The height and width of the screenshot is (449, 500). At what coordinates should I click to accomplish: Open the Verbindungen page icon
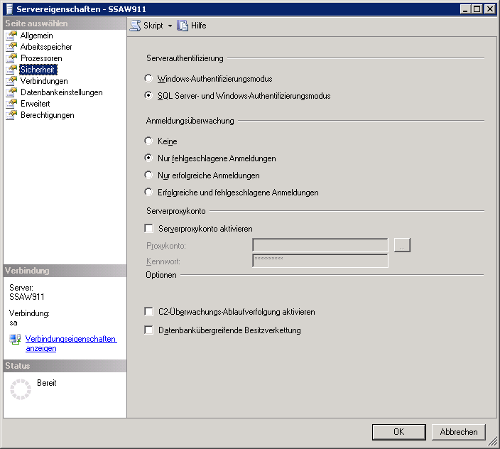point(11,81)
